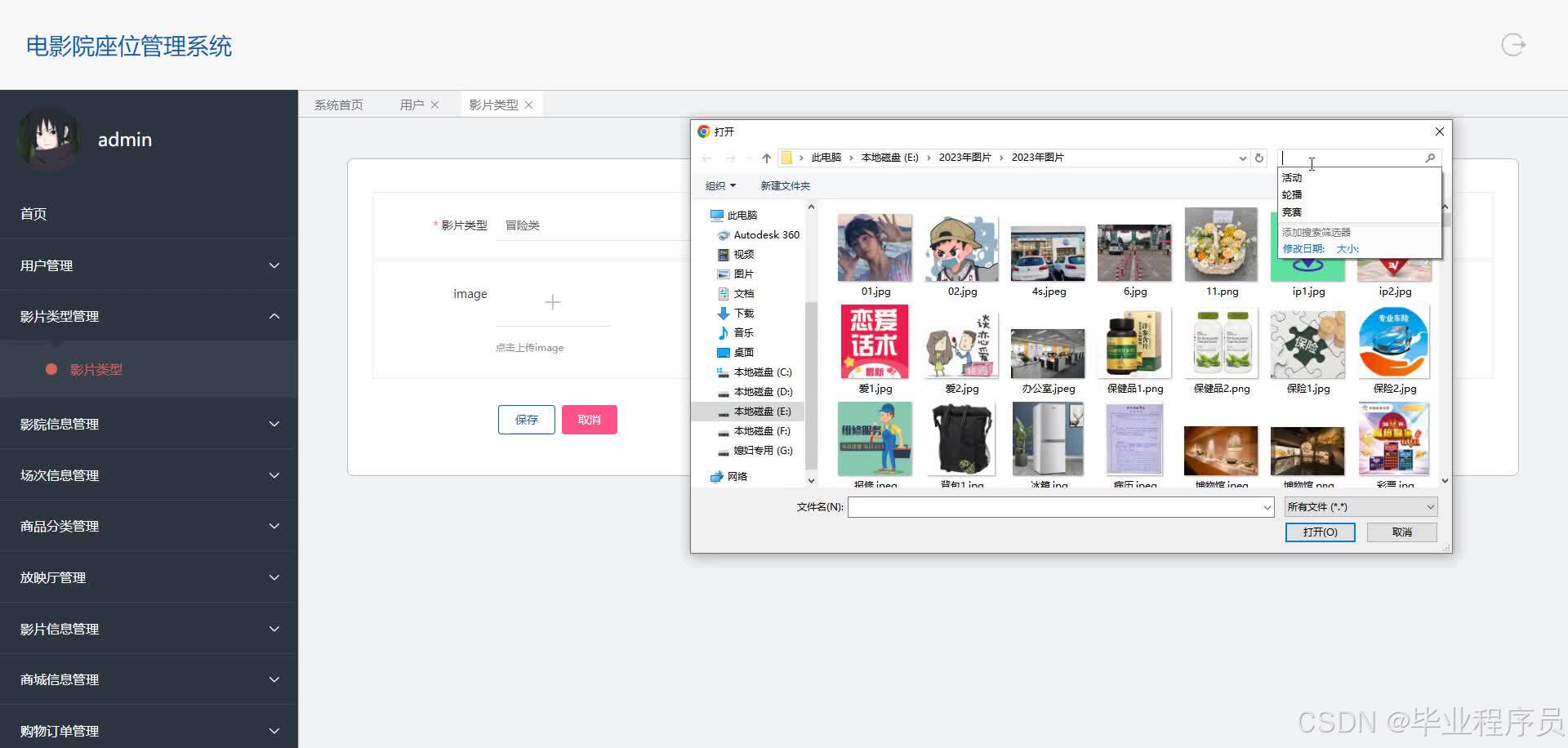Click the Refresh icon beside address bar

[1259, 158]
